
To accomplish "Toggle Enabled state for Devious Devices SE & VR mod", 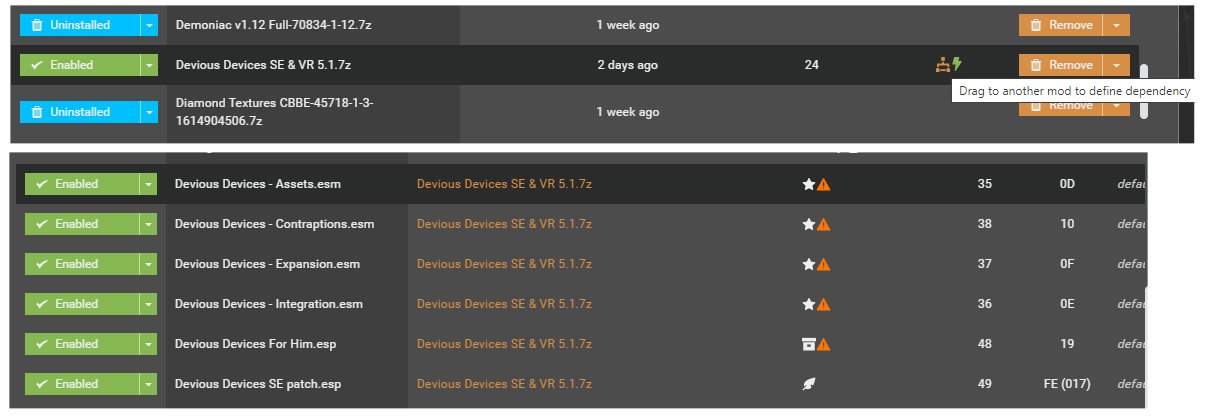I will (78, 65).
